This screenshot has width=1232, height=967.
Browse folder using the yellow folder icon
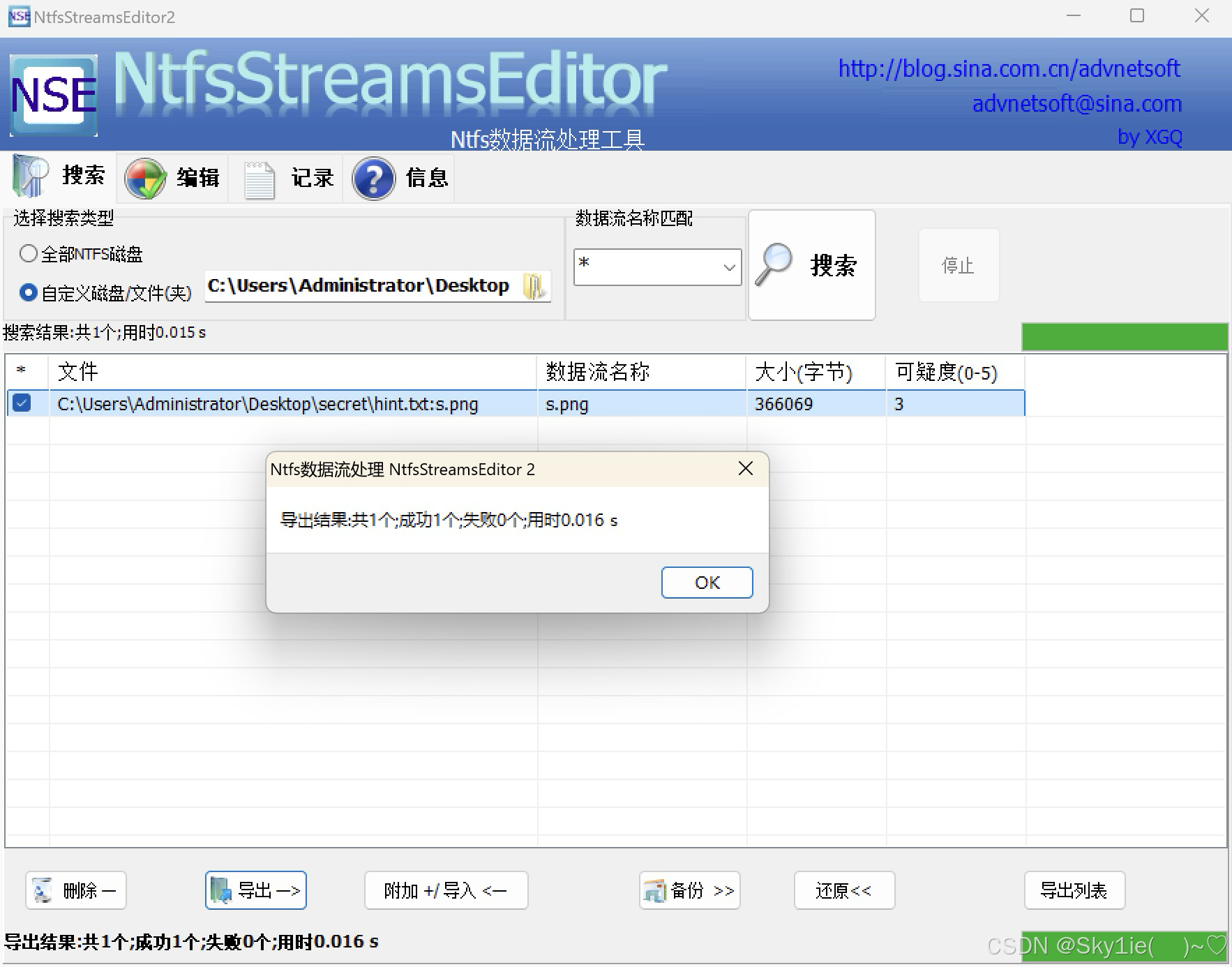(535, 286)
